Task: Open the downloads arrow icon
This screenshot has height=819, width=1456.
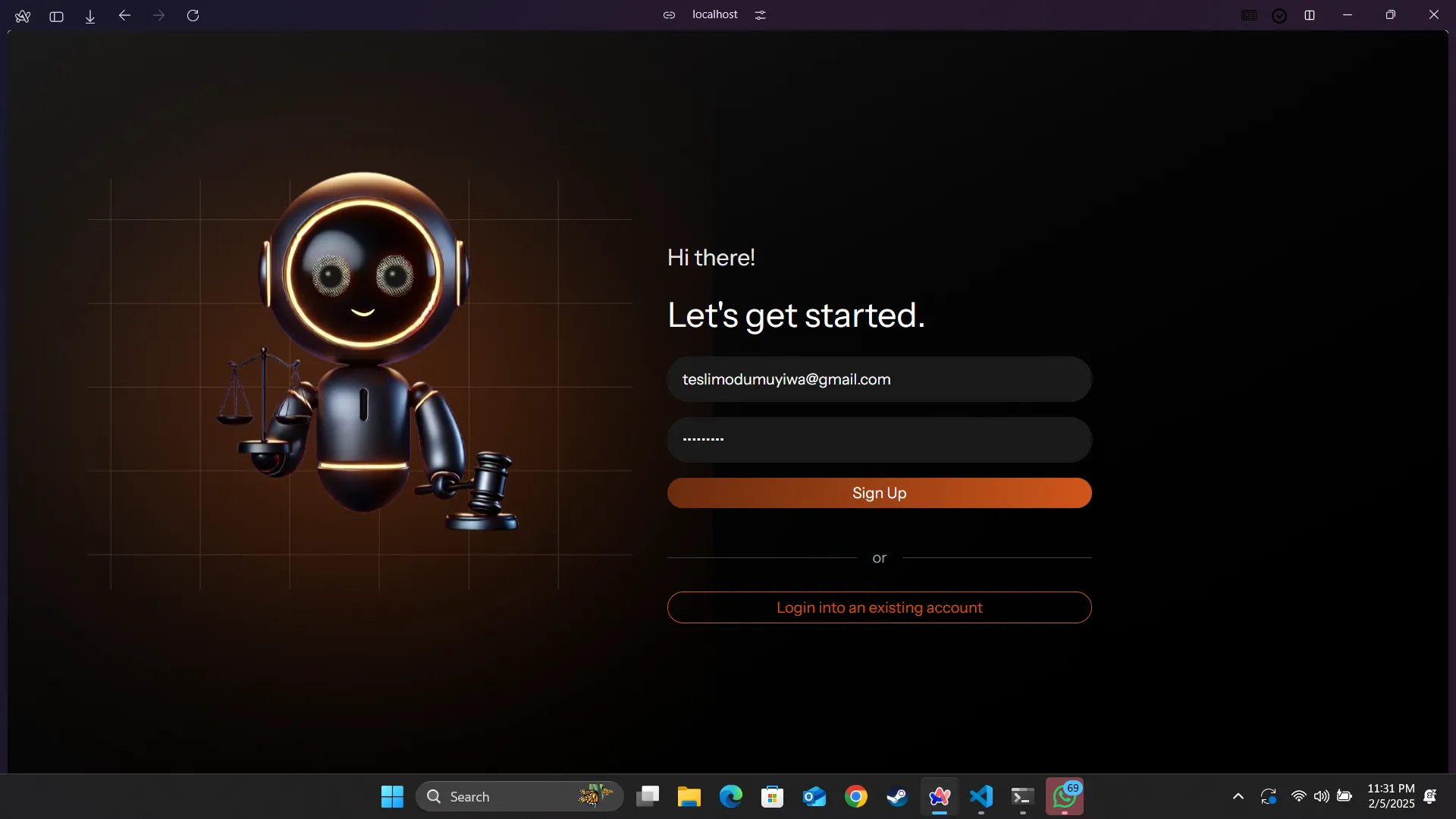Action: pos(90,16)
